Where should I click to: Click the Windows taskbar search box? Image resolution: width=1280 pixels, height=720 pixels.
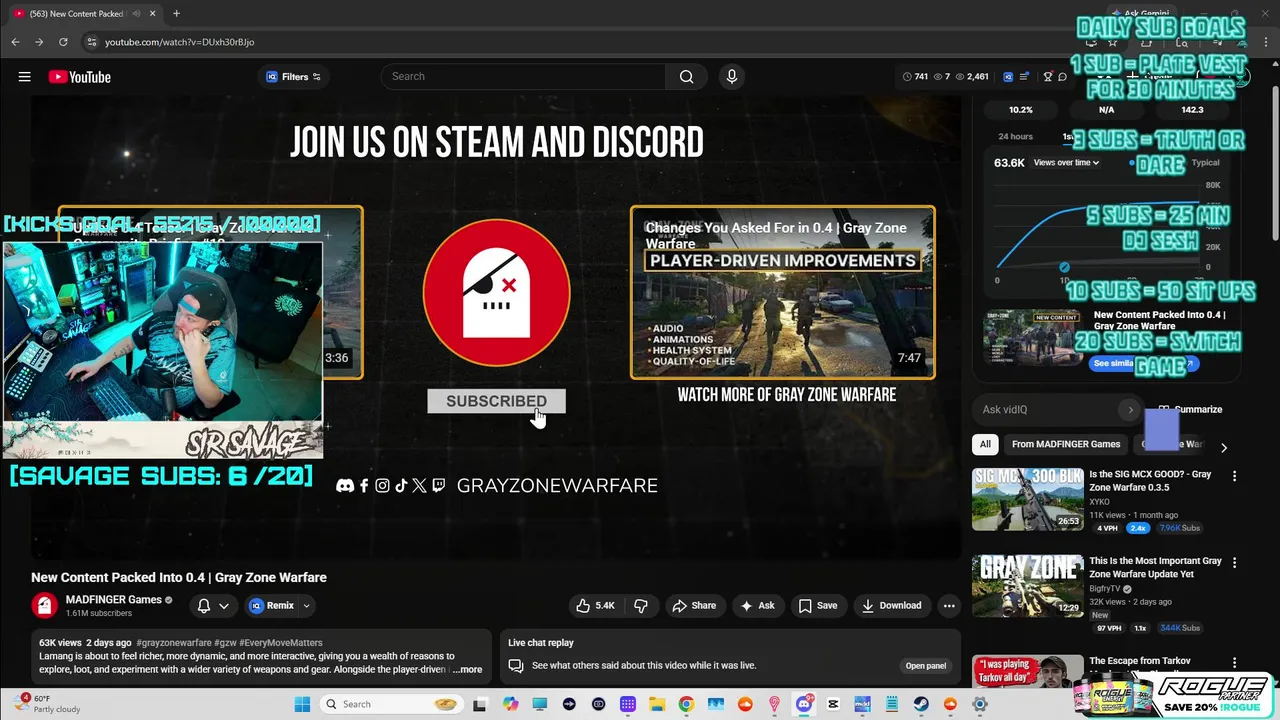(x=392, y=704)
